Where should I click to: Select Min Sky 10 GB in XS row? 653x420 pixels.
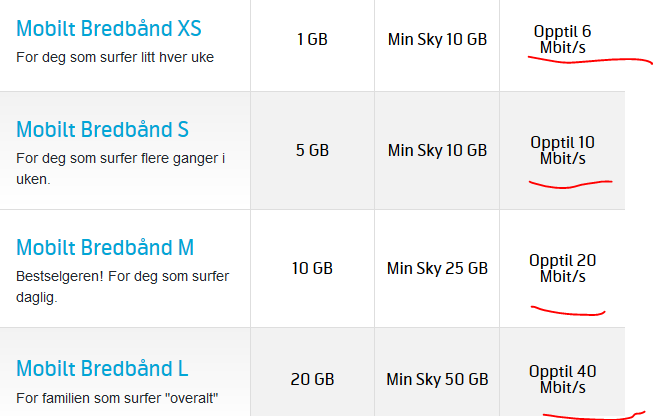(x=437, y=40)
